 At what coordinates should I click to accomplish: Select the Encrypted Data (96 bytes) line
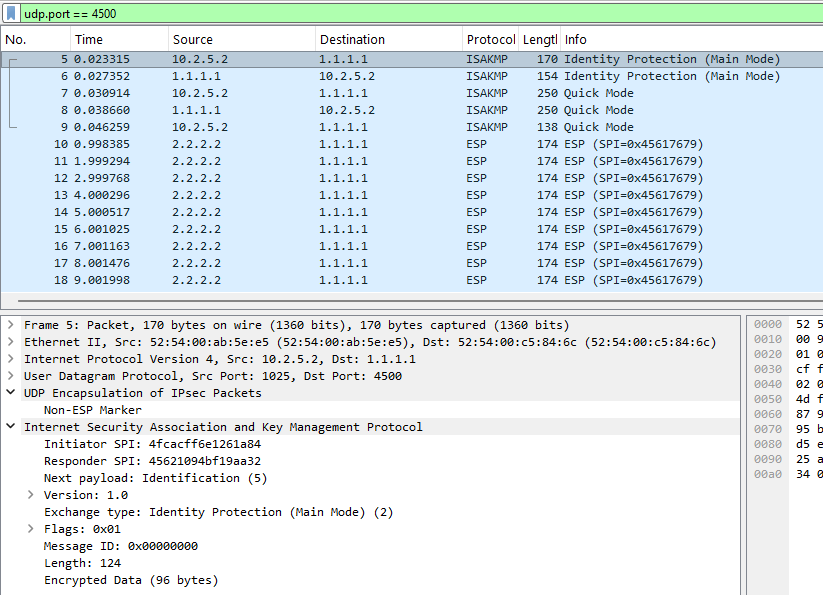click(x=130, y=580)
